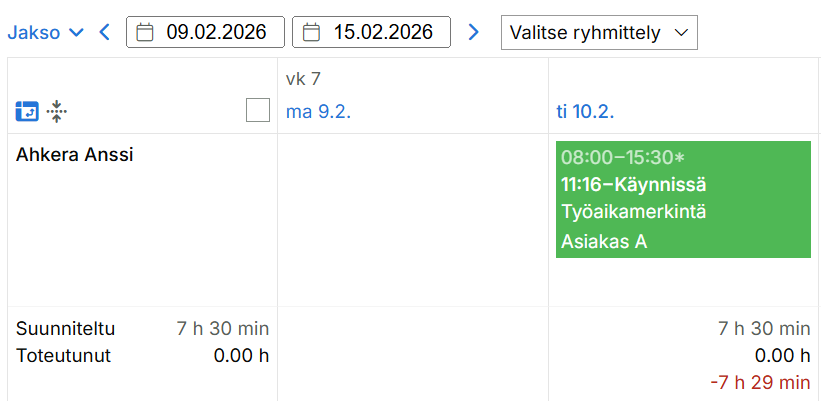
Task: Select the employee Ahkera Anssi
Action: pyautogui.click(x=75, y=155)
